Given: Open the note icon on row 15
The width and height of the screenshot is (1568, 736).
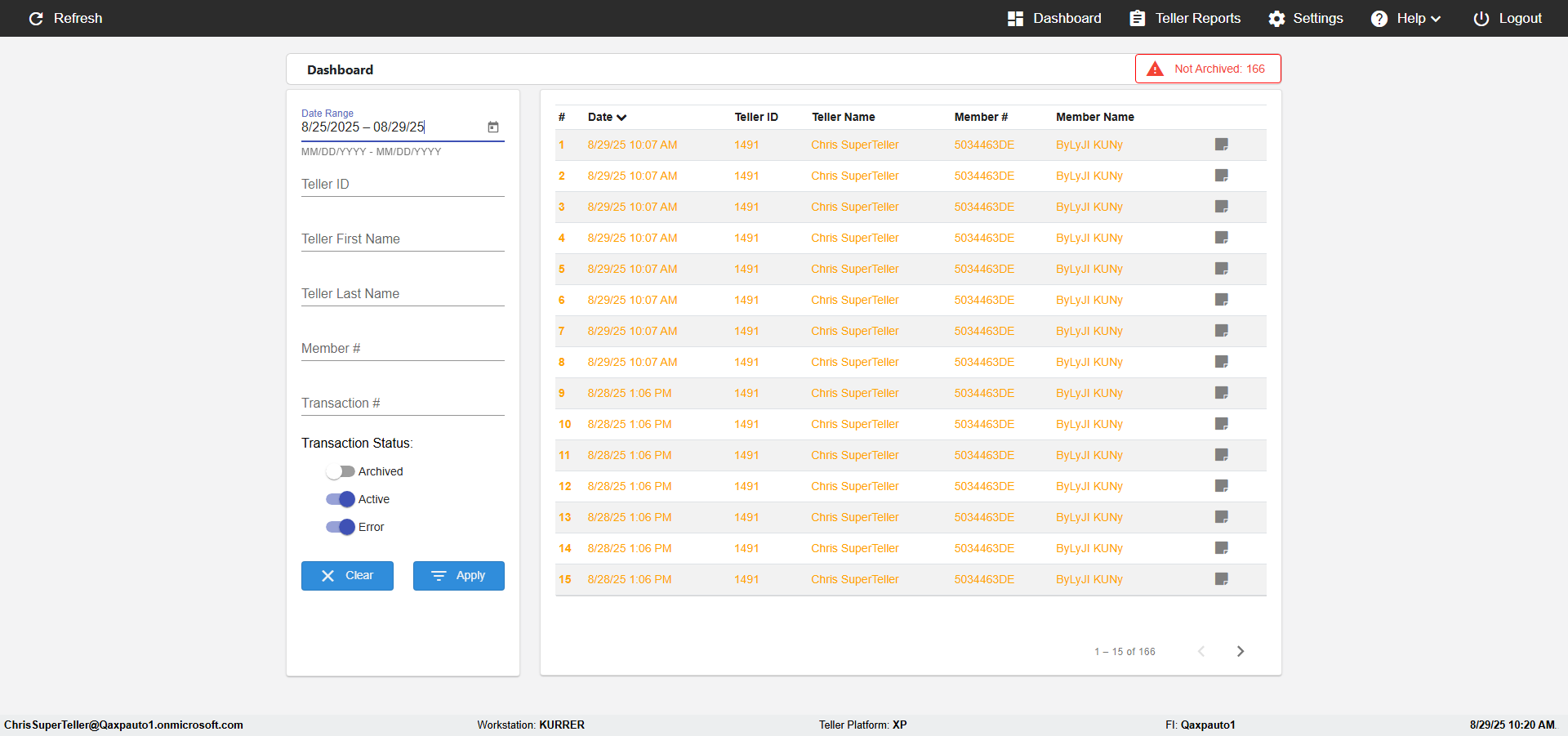Looking at the screenshot, I should click(1221, 579).
